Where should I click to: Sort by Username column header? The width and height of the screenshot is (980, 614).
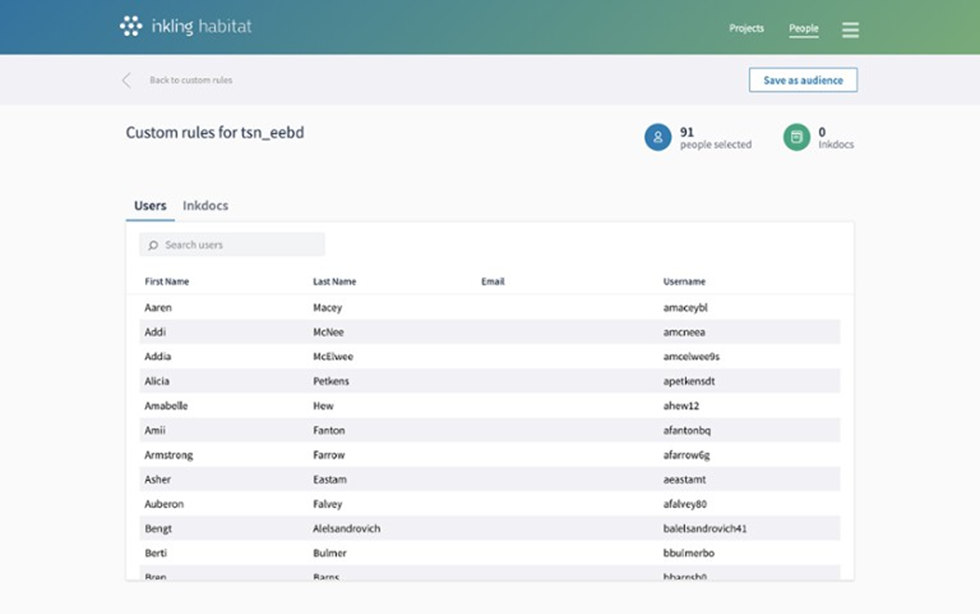(x=684, y=282)
